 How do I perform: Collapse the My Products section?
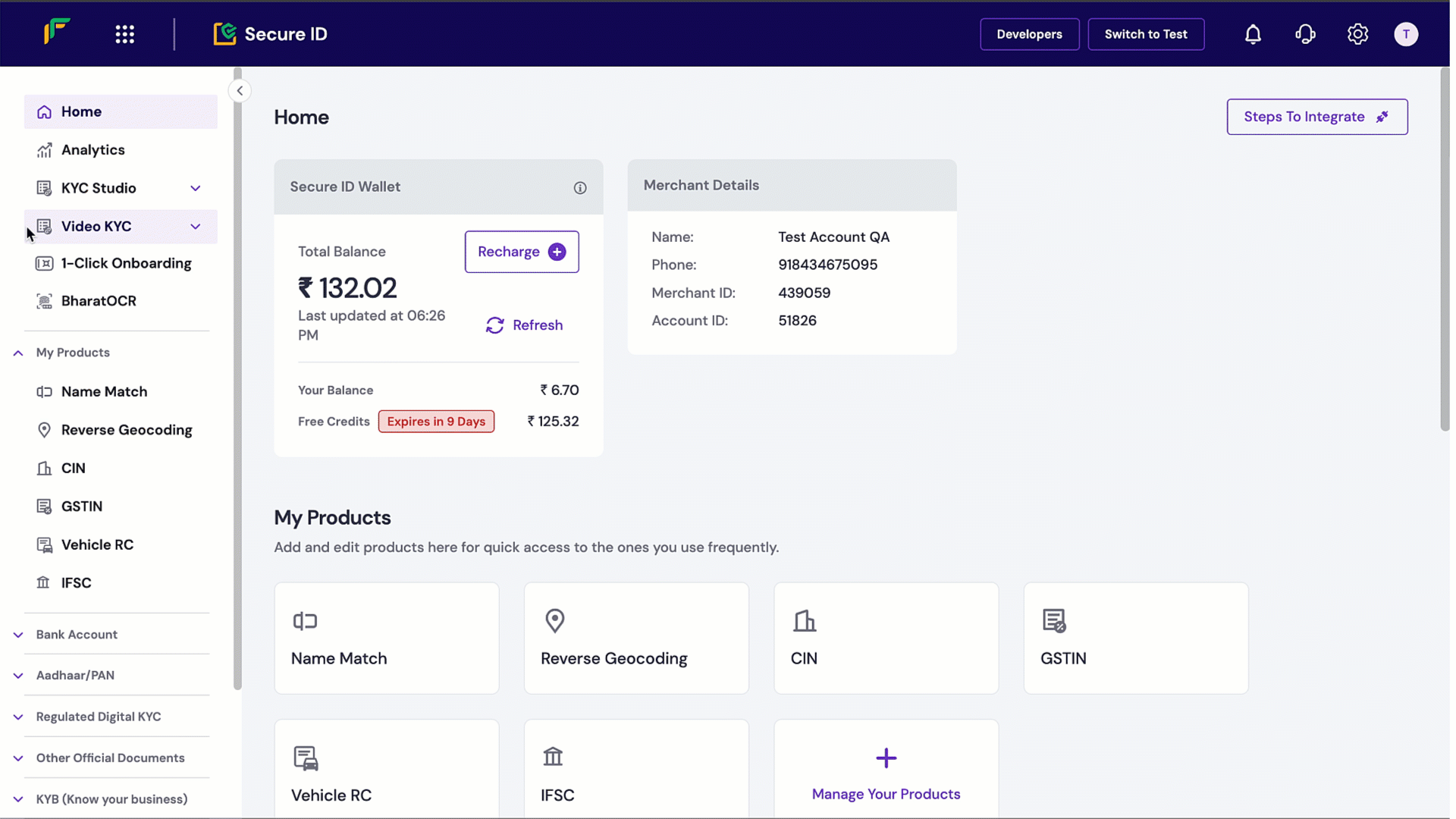coord(18,353)
